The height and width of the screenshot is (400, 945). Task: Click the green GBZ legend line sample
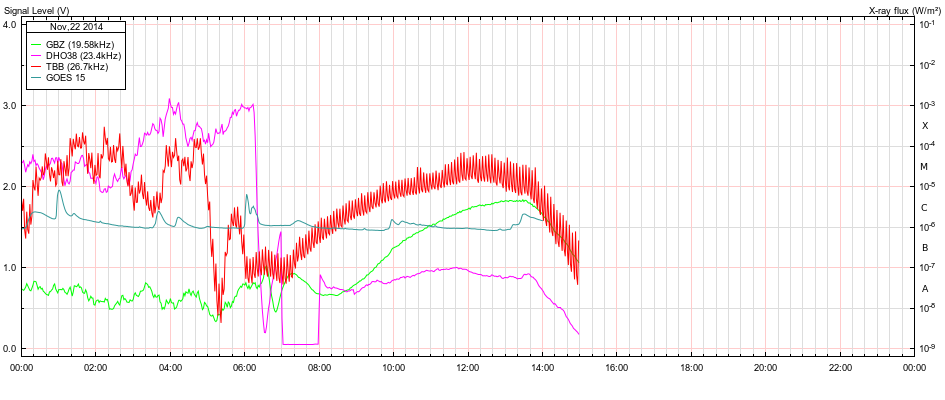coord(35,45)
